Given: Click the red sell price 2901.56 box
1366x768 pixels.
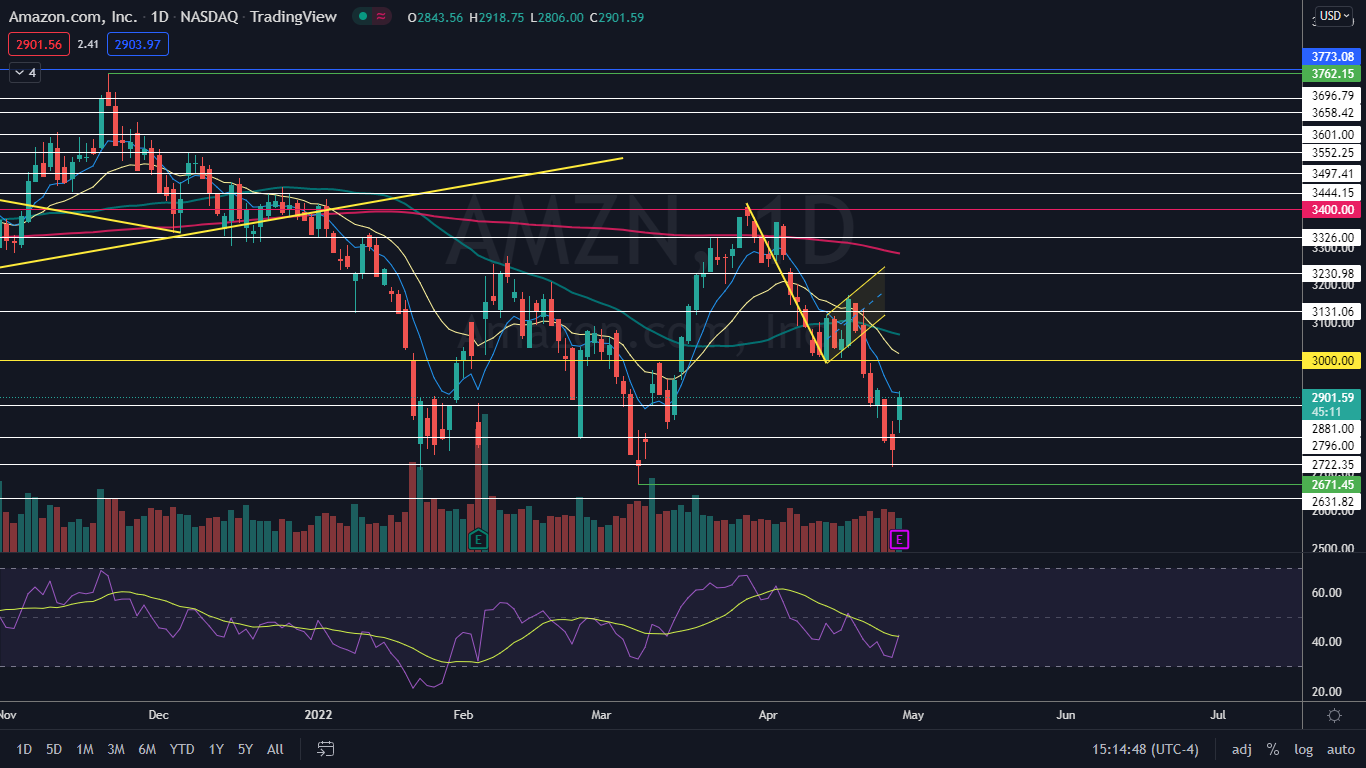Looking at the screenshot, I should pyautogui.click(x=38, y=44).
